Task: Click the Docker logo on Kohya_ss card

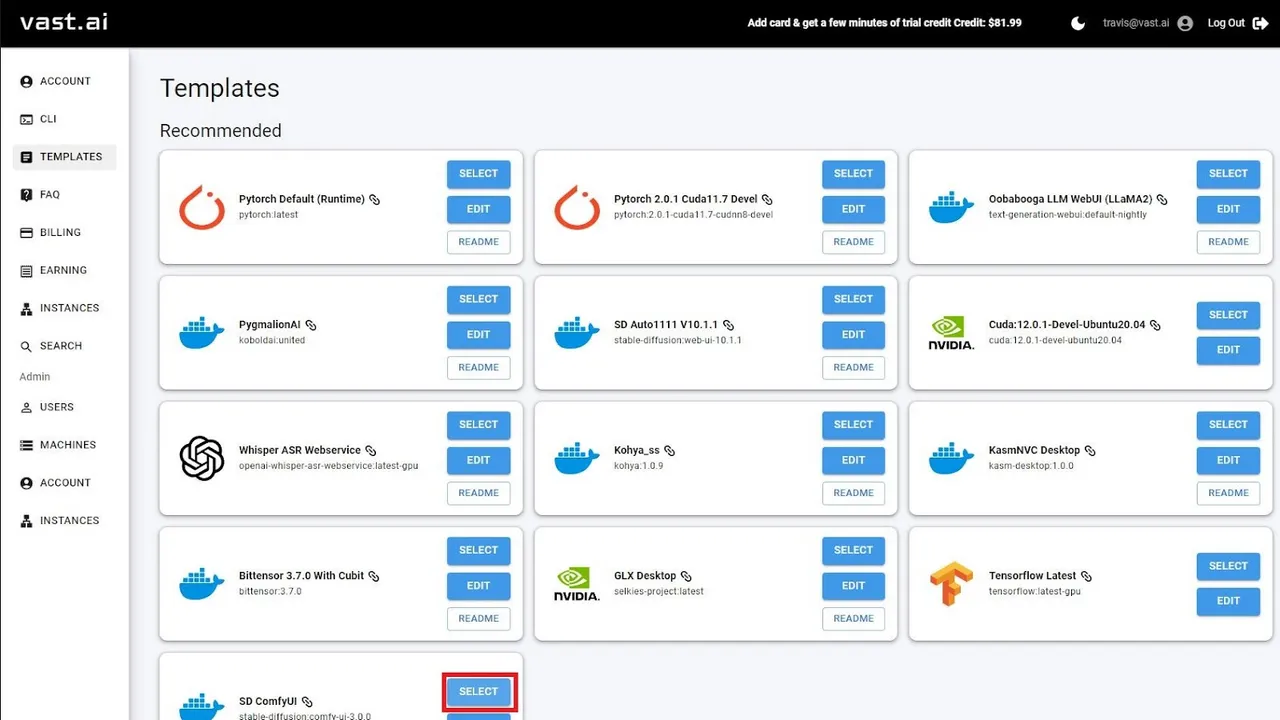Action: pos(577,458)
